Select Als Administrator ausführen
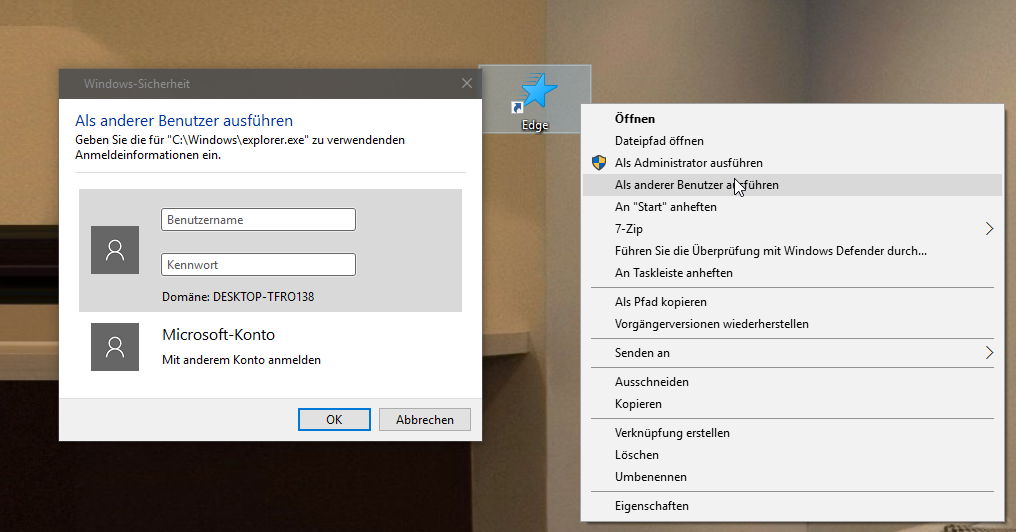The width and height of the screenshot is (1016, 532). pyautogui.click(x=792, y=163)
